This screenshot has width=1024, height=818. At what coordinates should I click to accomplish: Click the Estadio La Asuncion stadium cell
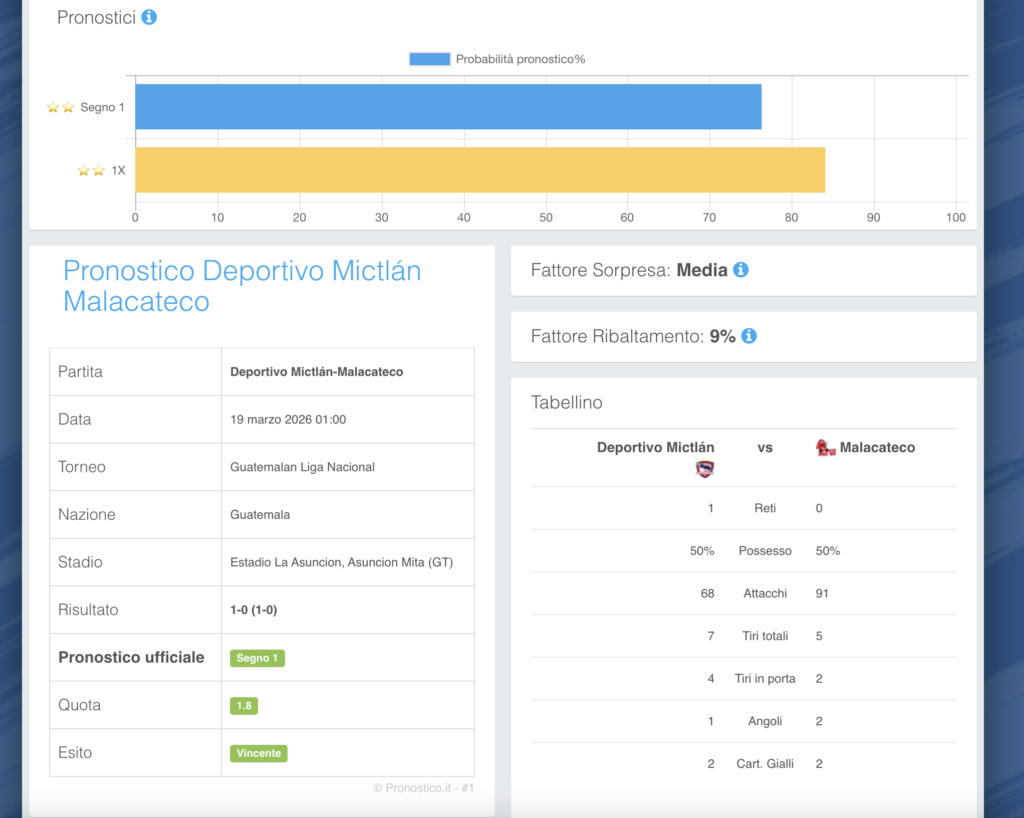[341, 562]
